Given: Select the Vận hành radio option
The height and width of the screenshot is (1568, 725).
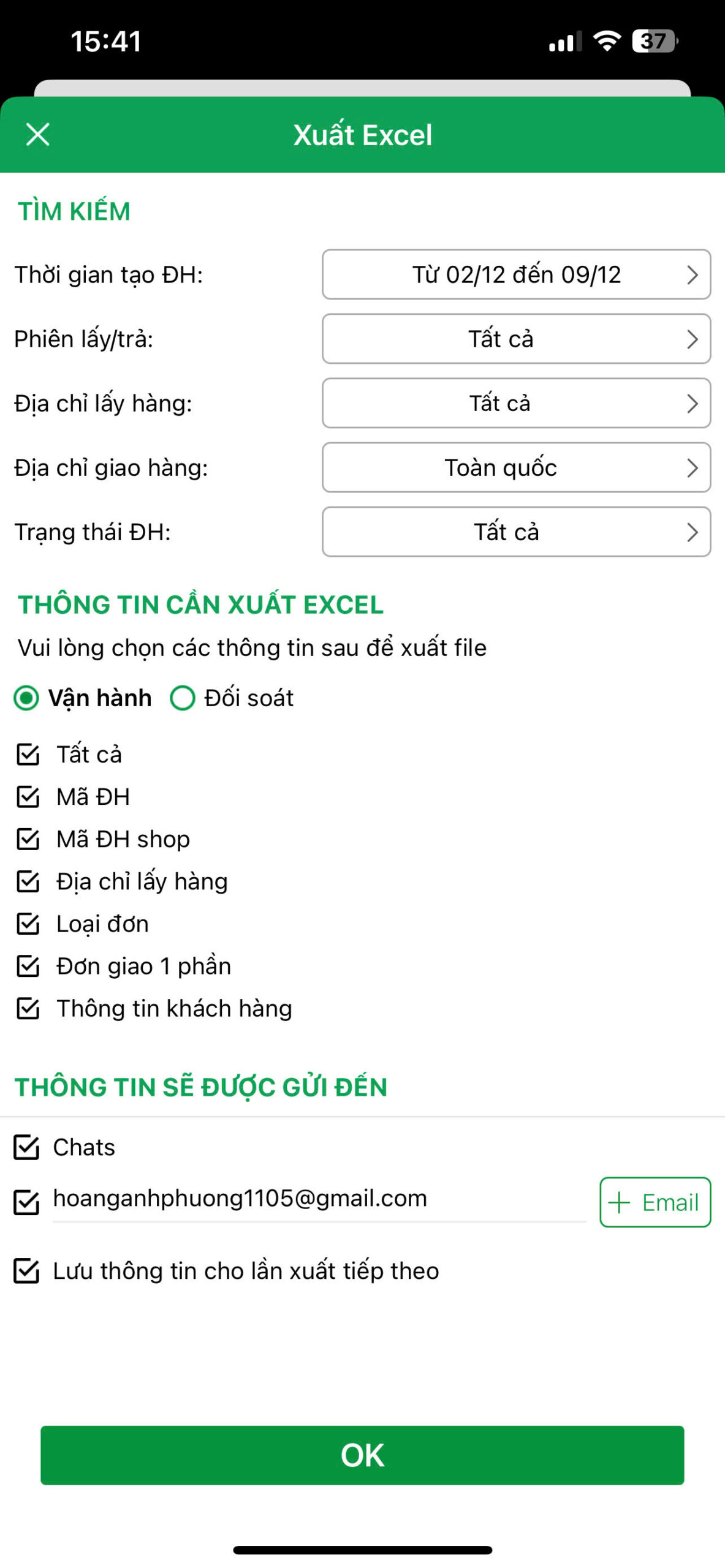Looking at the screenshot, I should tap(26, 698).
